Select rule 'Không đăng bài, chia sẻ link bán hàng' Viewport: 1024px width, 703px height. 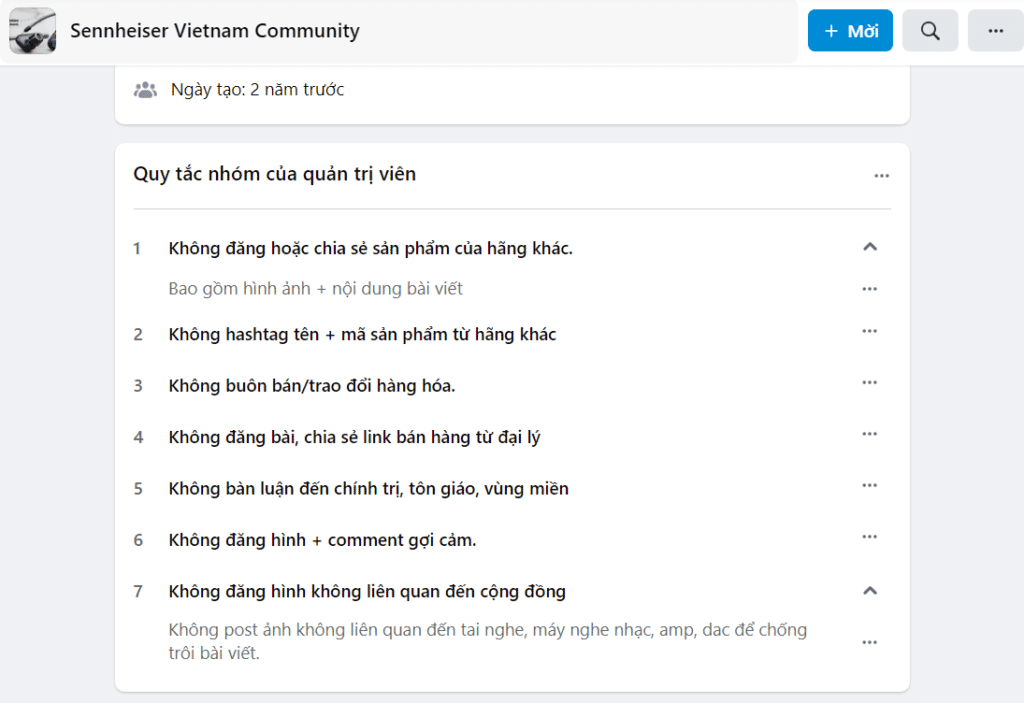[x=355, y=437]
